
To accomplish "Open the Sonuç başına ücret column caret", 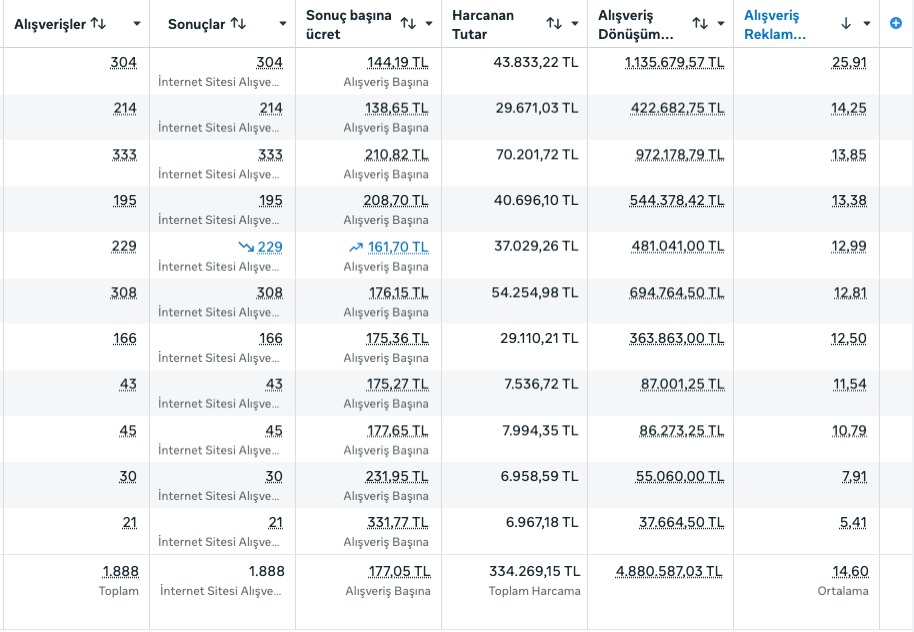I will pos(429,23).
